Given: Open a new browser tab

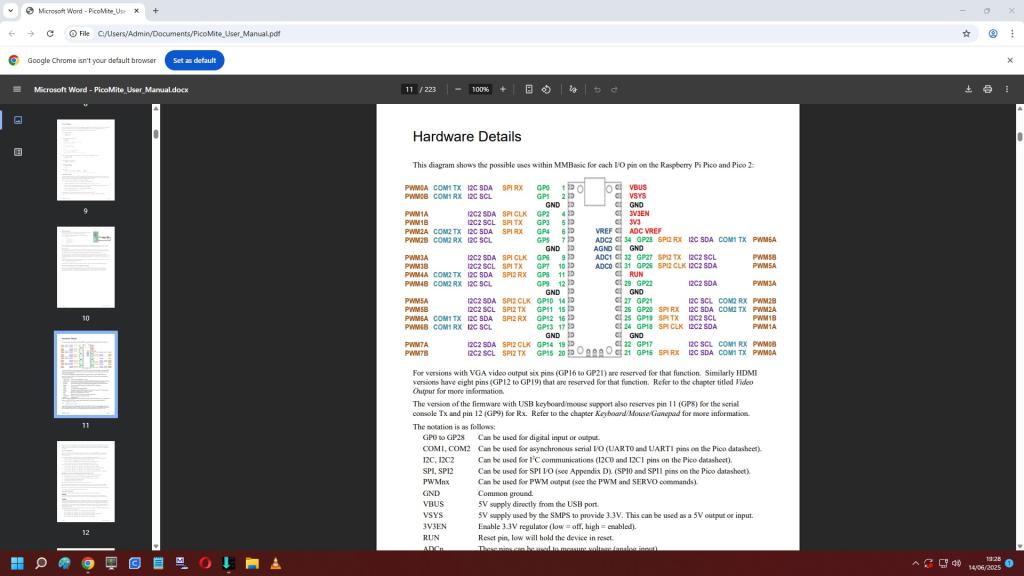Looking at the screenshot, I should [x=155, y=11].
